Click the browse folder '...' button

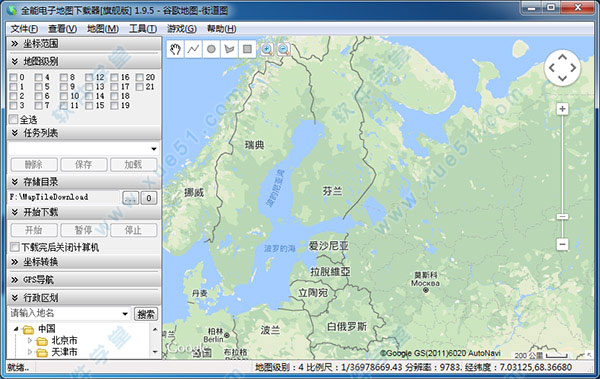click(x=130, y=198)
